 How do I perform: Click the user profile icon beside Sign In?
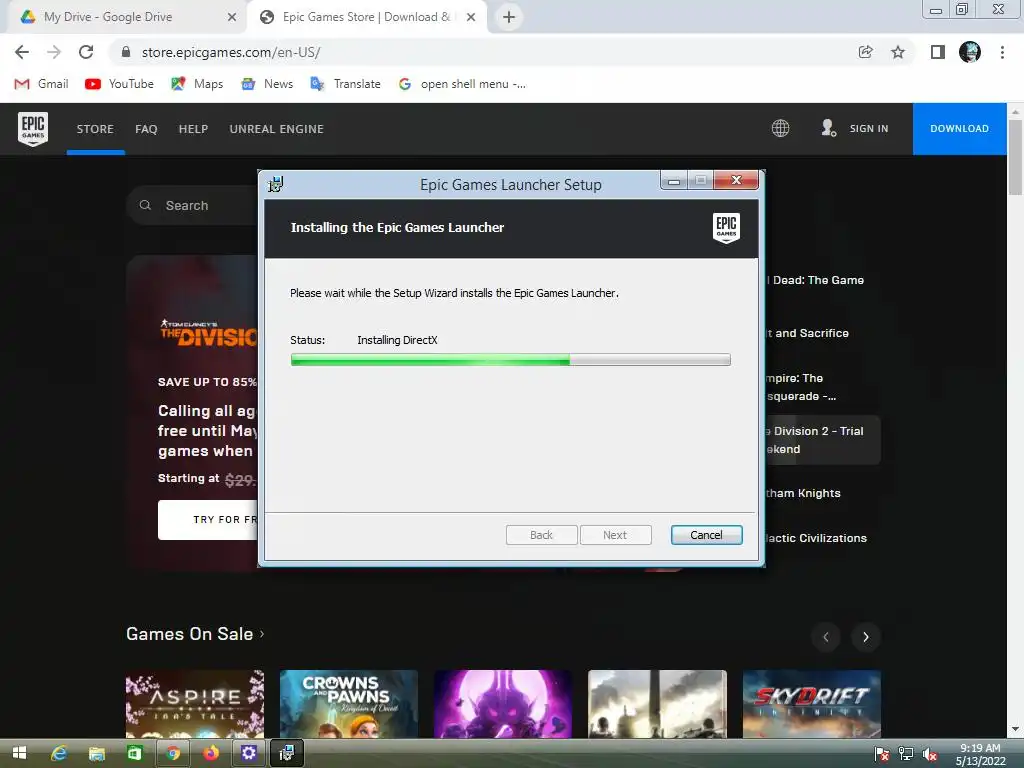click(829, 128)
